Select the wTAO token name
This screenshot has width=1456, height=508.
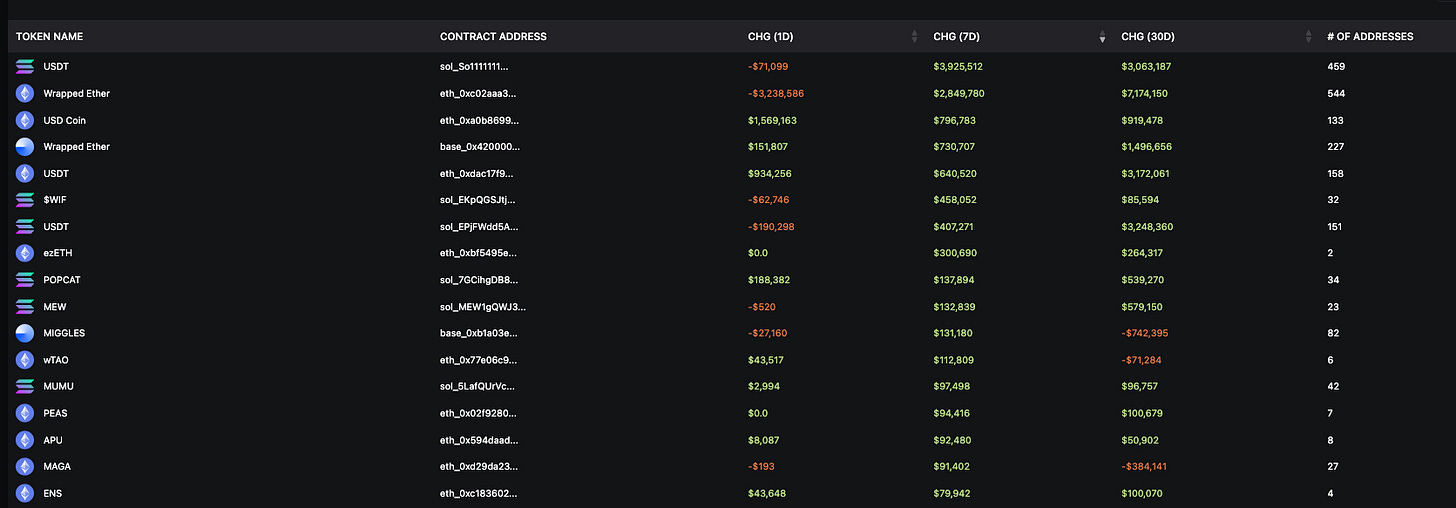click(x=56, y=360)
